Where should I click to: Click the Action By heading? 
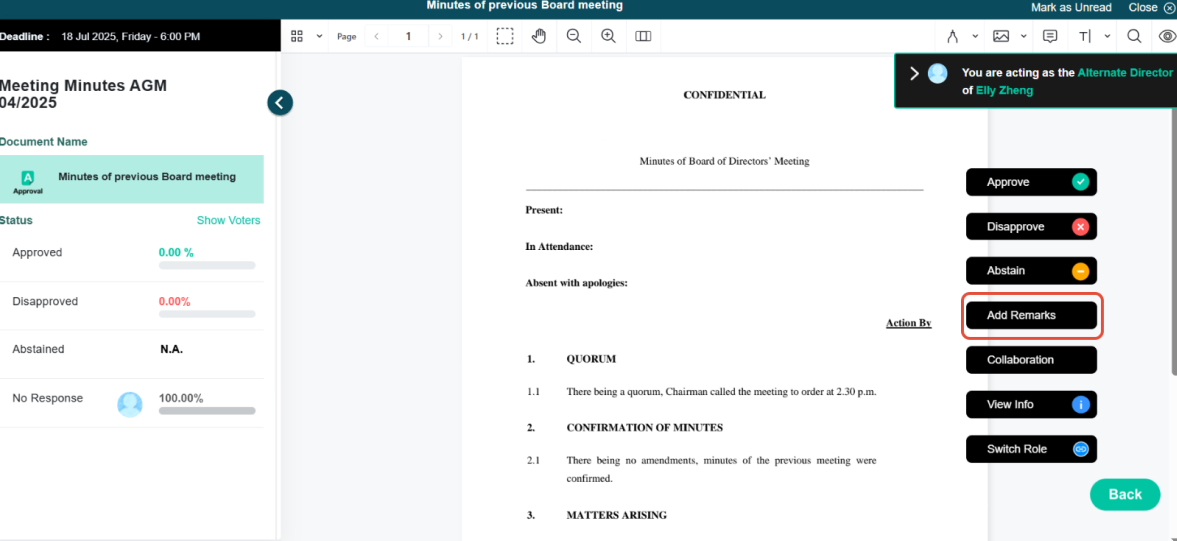(908, 323)
